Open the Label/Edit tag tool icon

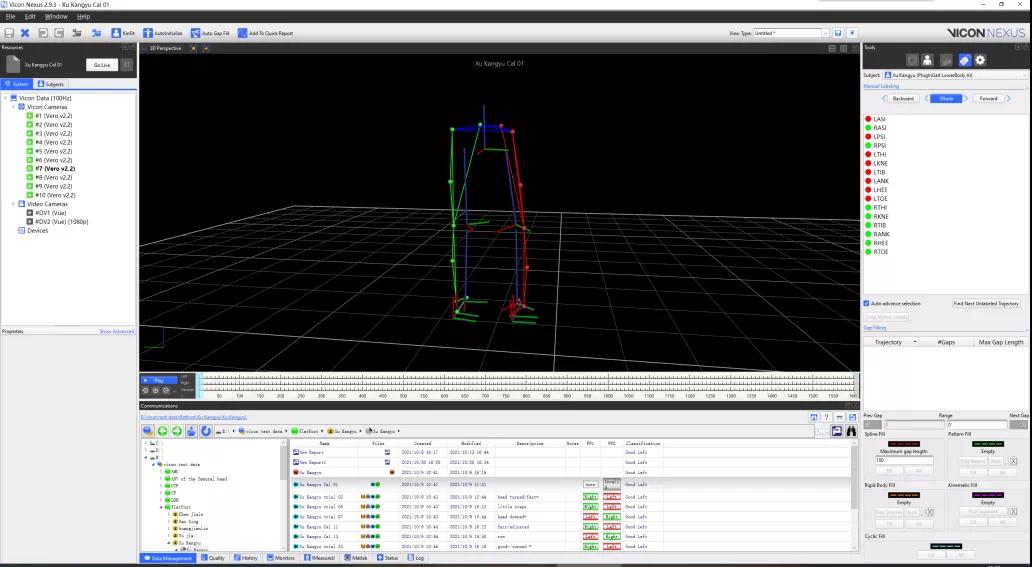[x=964, y=61]
